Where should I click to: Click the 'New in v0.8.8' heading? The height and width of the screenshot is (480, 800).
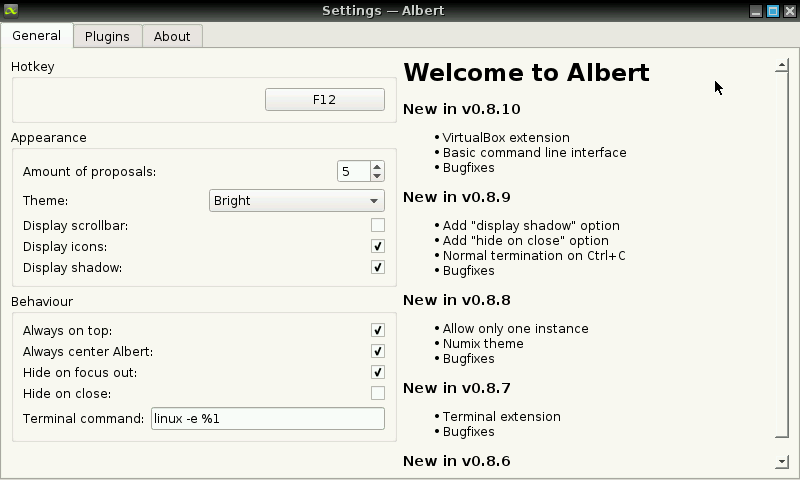[x=457, y=300]
